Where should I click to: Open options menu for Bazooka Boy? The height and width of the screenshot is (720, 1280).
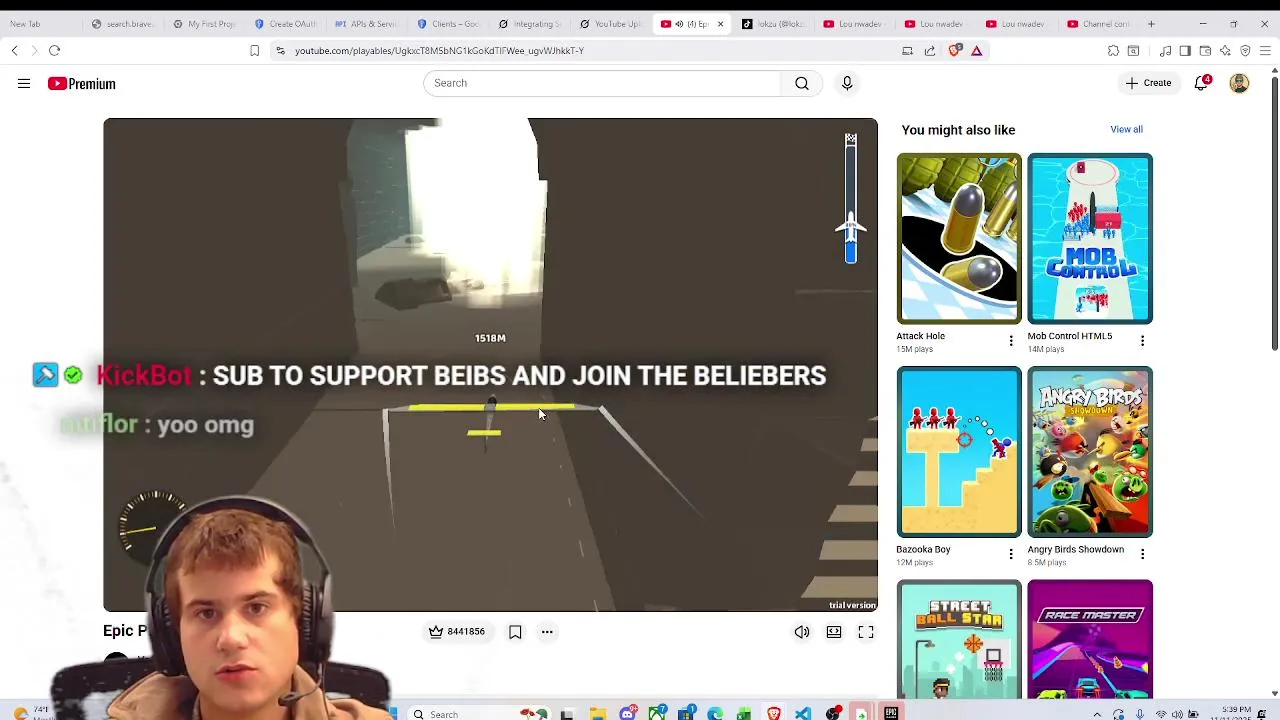pyautogui.click(x=1011, y=554)
